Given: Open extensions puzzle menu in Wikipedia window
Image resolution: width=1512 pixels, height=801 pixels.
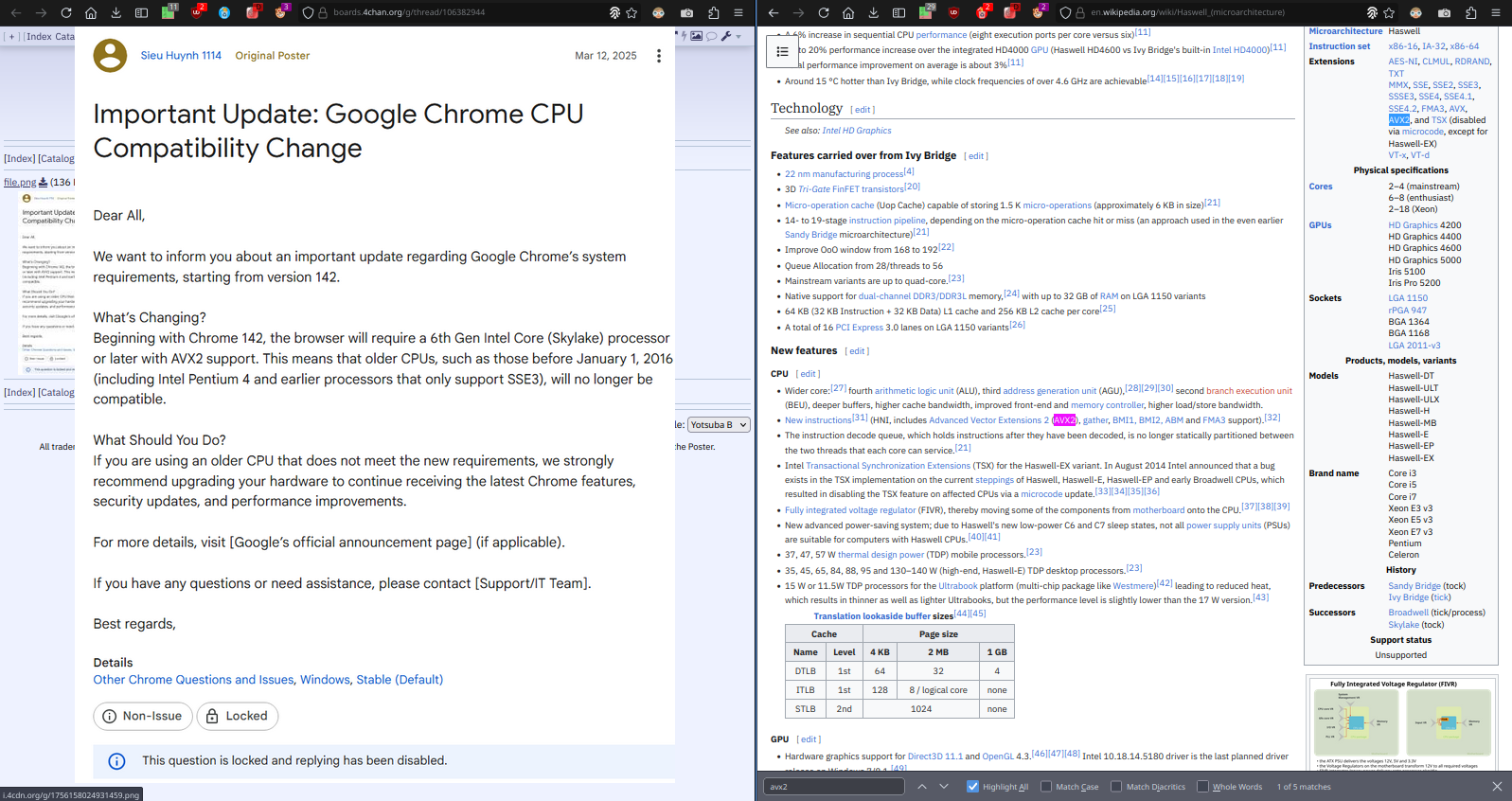Looking at the screenshot, I should pyautogui.click(x=1470, y=12).
